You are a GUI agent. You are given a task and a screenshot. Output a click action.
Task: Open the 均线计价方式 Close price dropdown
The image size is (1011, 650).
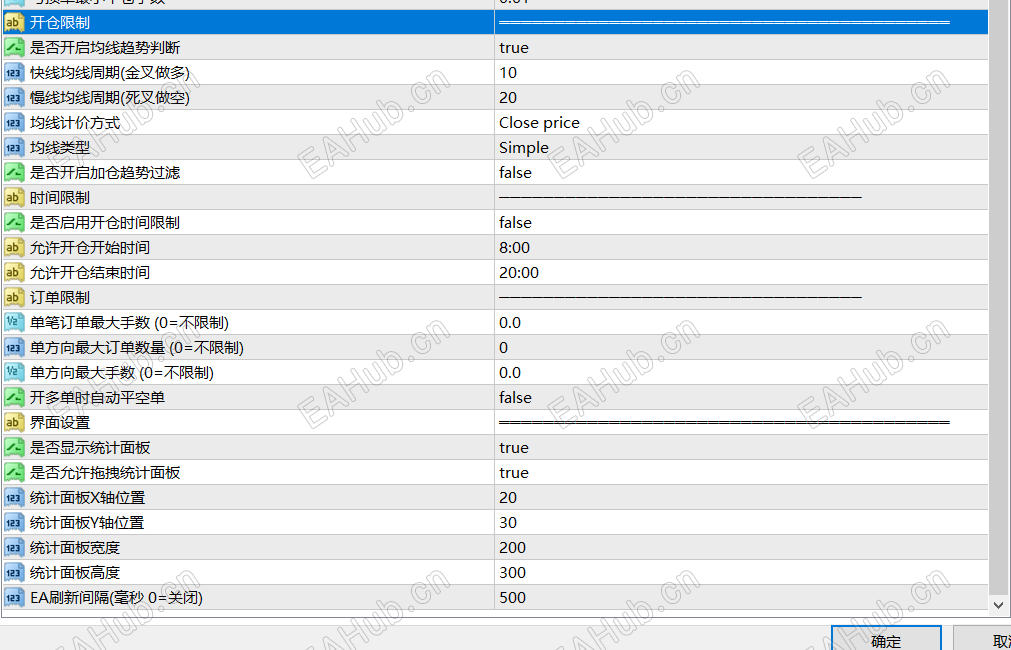click(x=741, y=123)
